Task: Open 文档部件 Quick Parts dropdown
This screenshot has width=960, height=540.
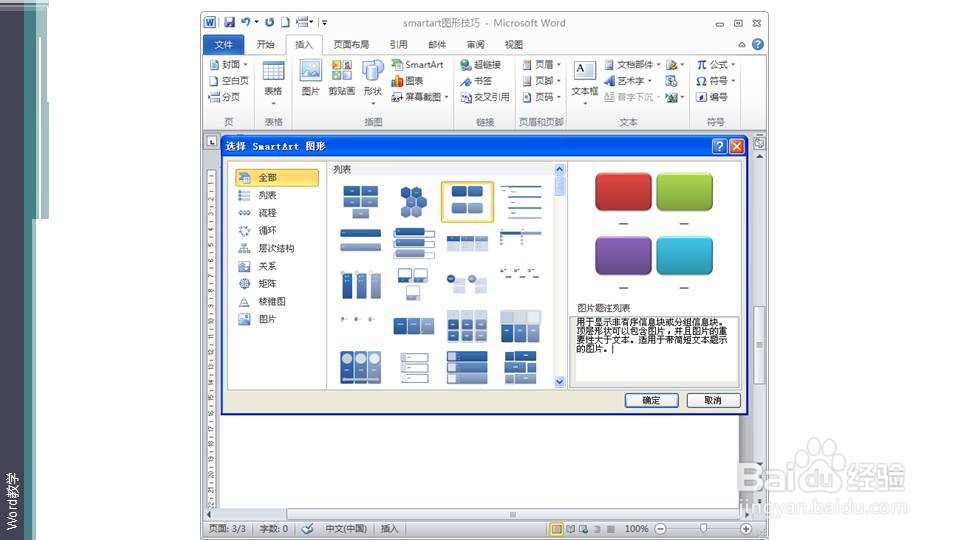Action: click(x=632, y=64)
